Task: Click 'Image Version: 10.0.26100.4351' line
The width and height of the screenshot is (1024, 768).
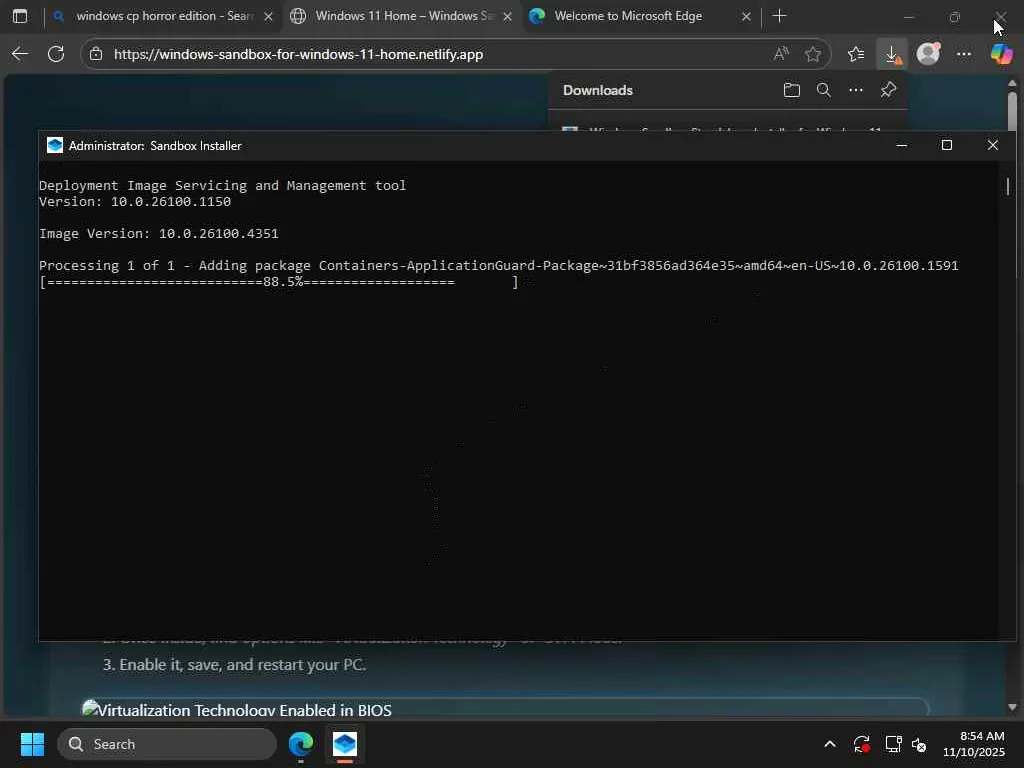Action: tap(159, 234)
